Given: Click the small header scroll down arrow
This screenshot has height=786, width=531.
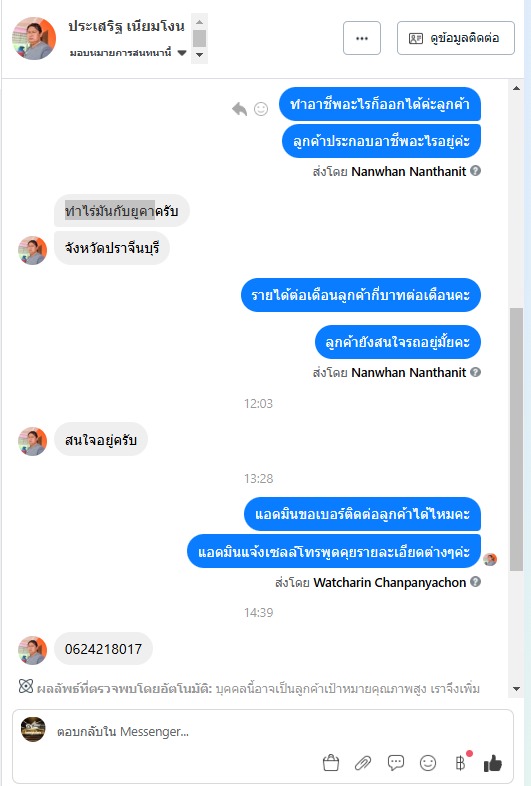Looking at the screenshot, I should (200, 55).
